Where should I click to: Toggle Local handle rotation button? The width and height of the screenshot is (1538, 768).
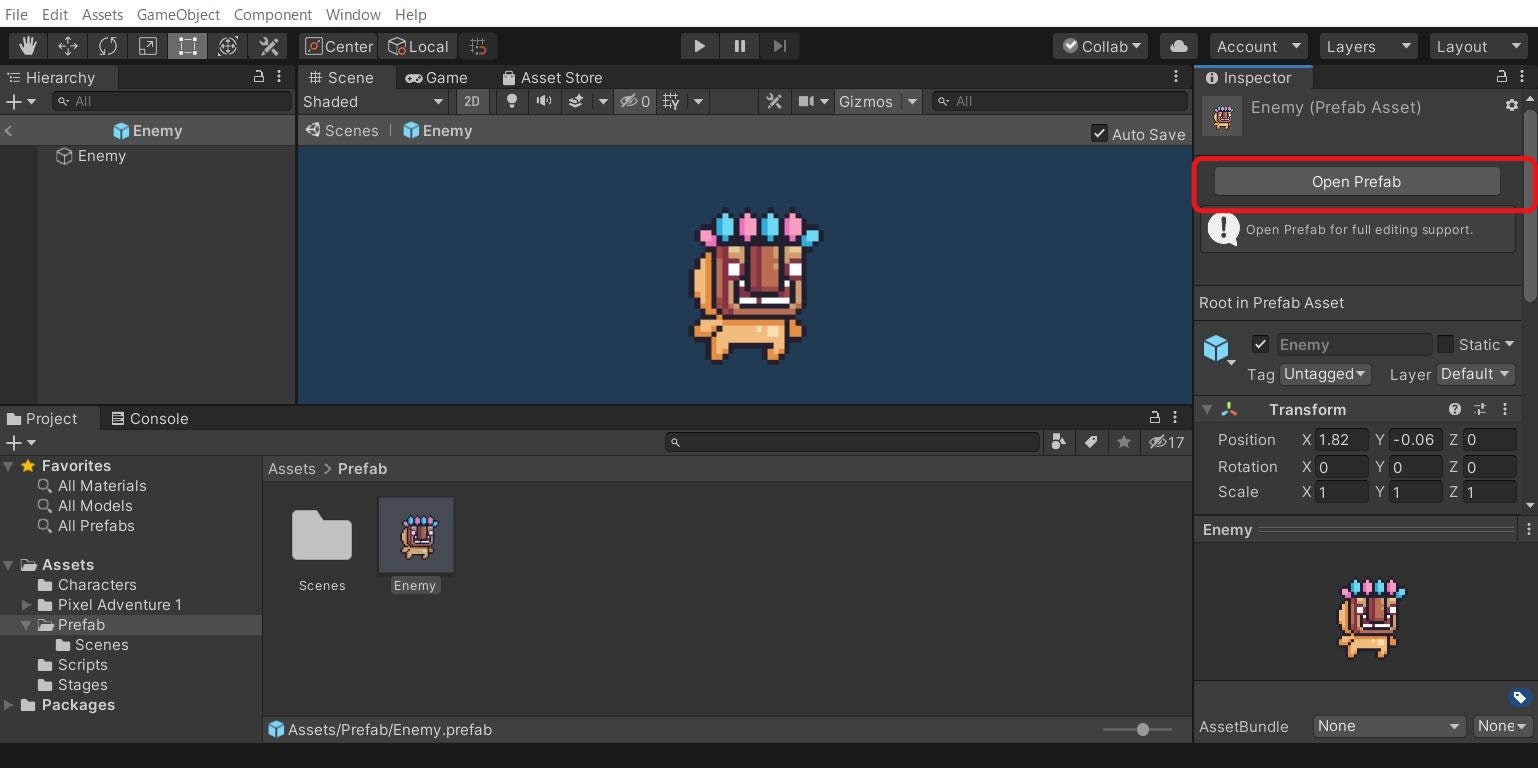tap(418, 46)
